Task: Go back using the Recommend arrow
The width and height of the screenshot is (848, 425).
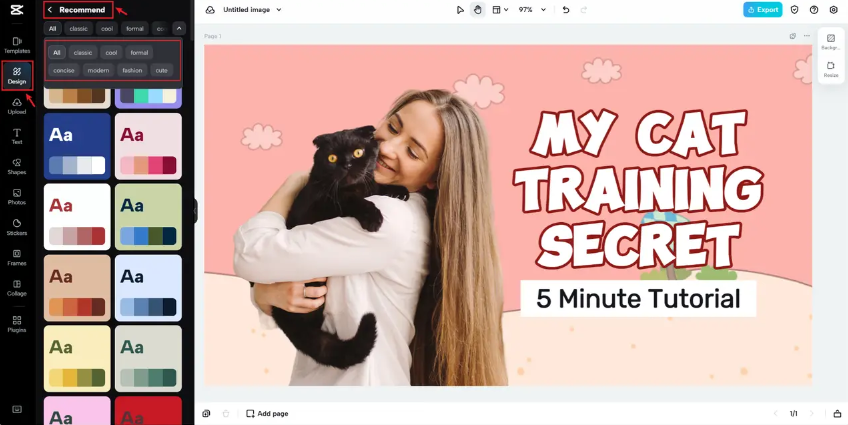Action: 50,10
